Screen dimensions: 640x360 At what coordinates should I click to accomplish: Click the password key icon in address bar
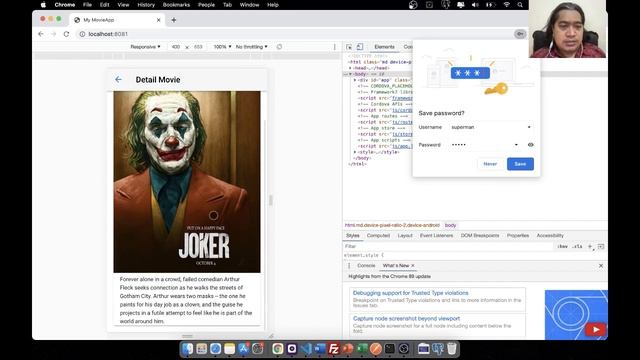tap(520, 34)
